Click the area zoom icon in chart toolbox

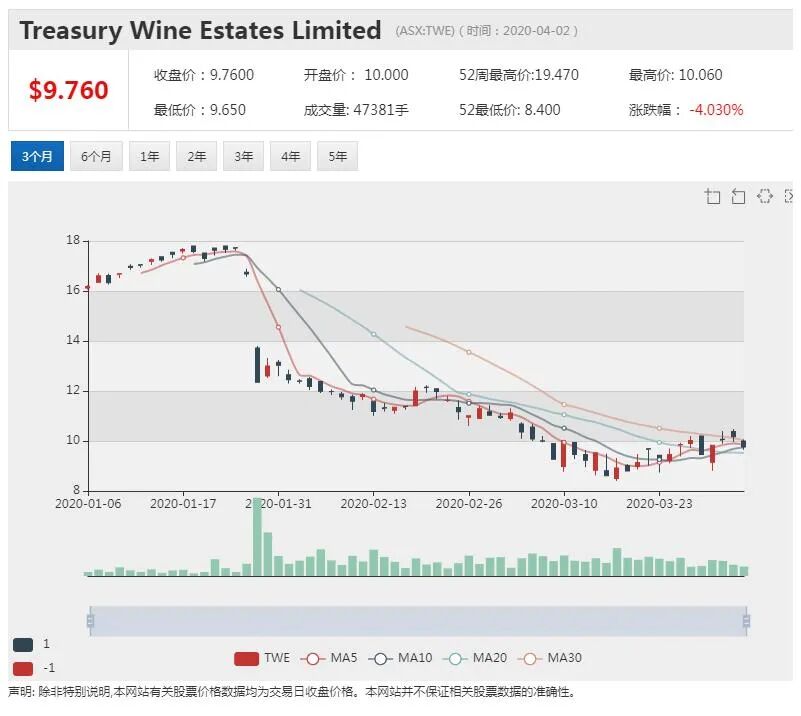(713, 196)
